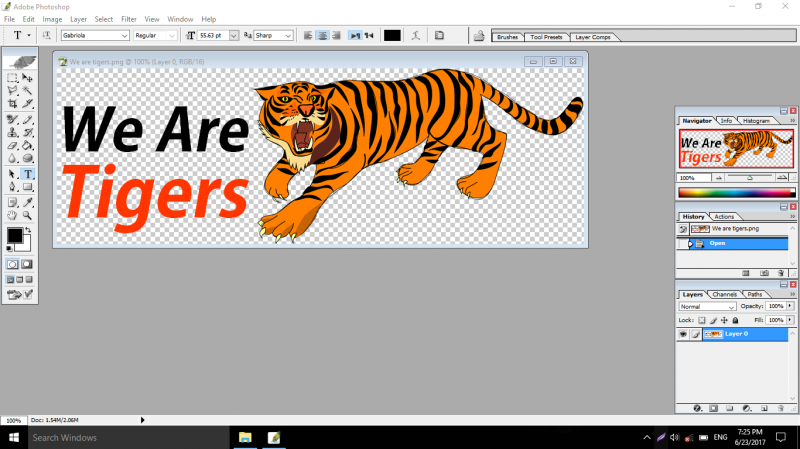
Task: Open the file browser icon in options bar
Action: click(x=479, y=36)
